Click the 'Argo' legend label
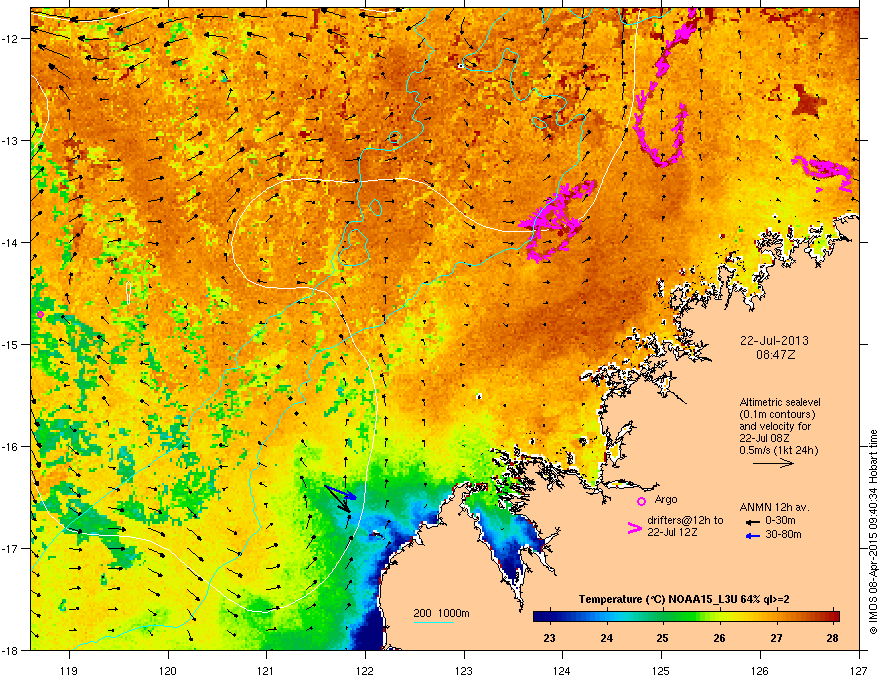Viewport: 880px width, 680px height. tap(666, 499)
